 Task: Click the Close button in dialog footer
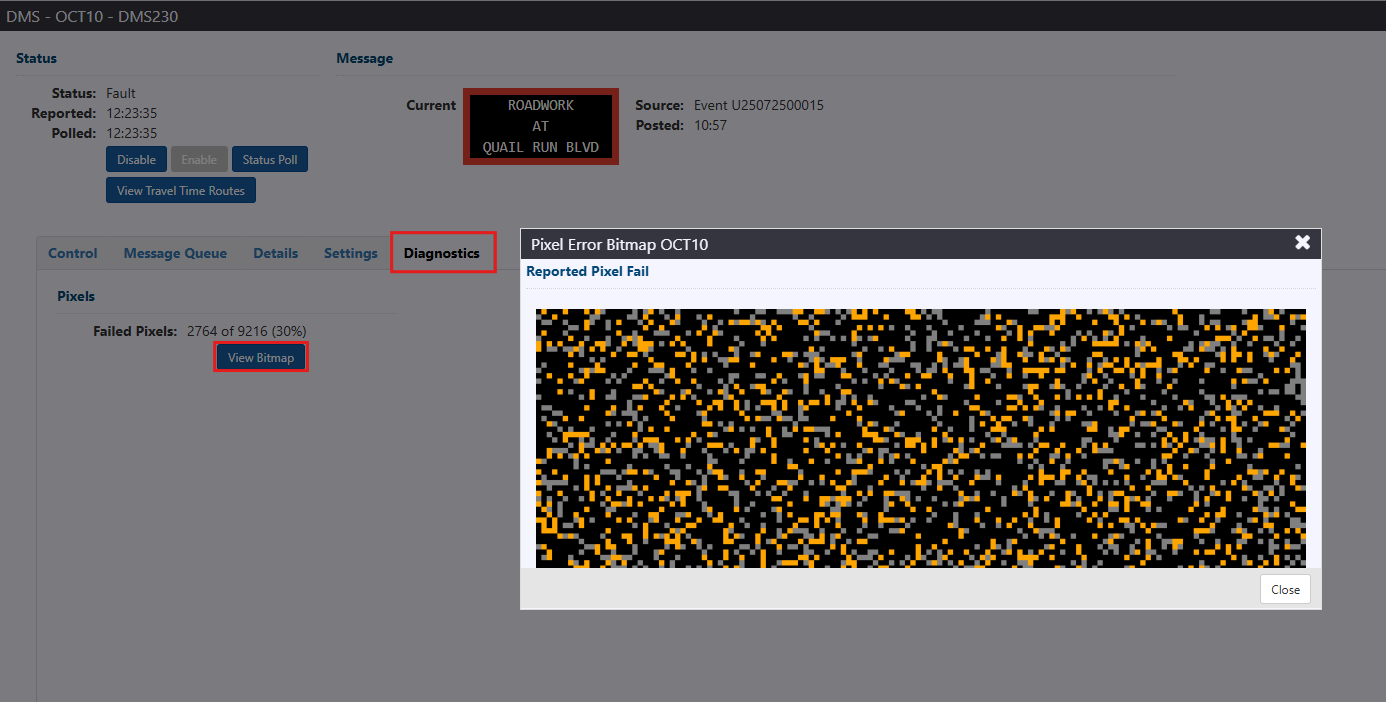tap(1285, 589)
